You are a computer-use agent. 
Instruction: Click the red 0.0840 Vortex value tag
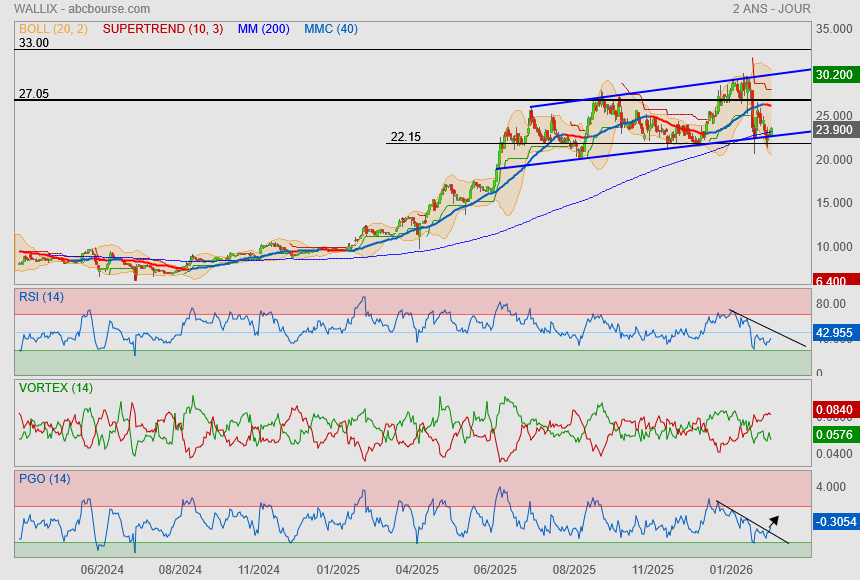(834, 409)
